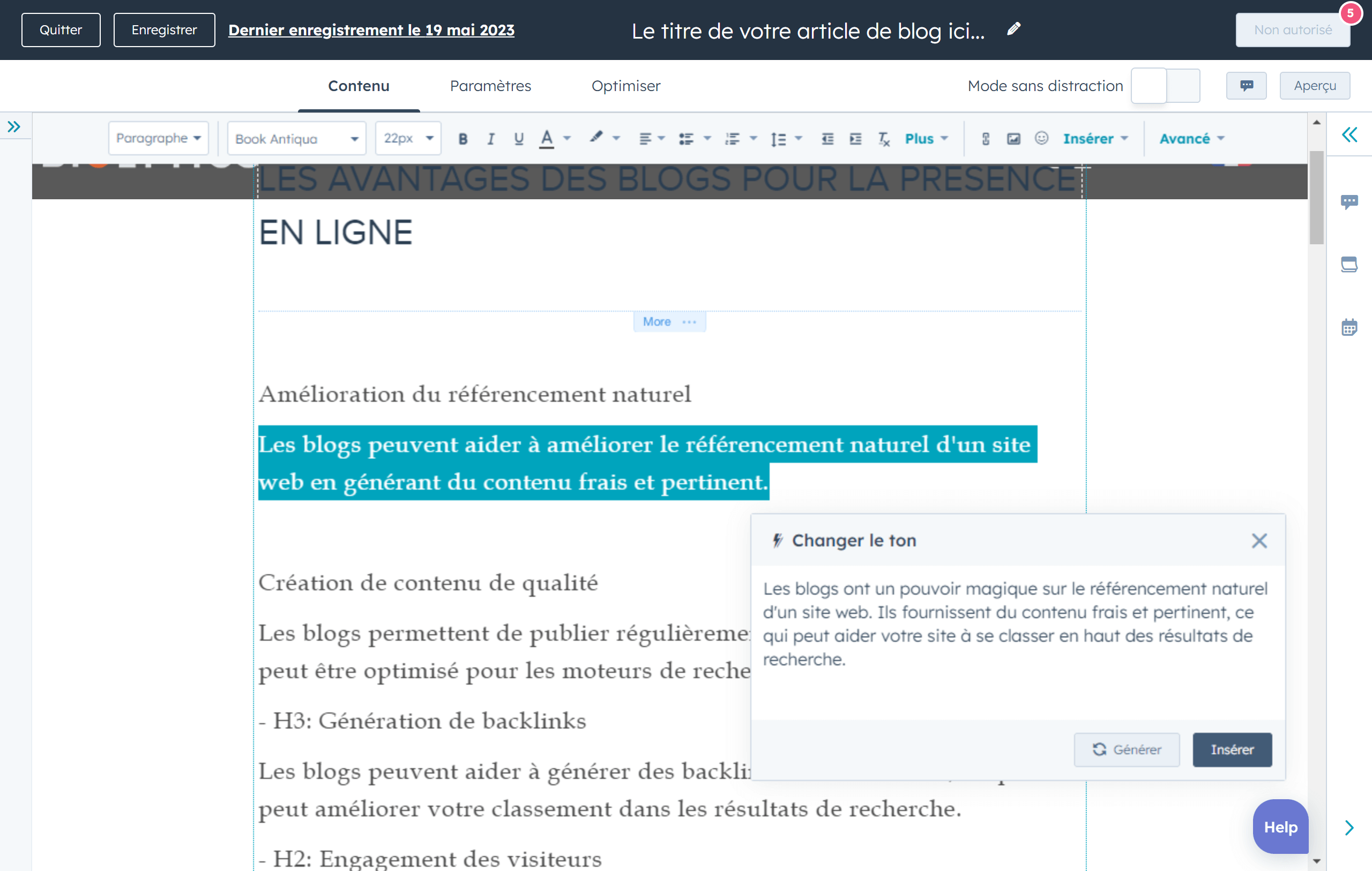Screen dimensions: 1372x871
Task: Open the Book Antiqua font dropdown
Action: 296,138
